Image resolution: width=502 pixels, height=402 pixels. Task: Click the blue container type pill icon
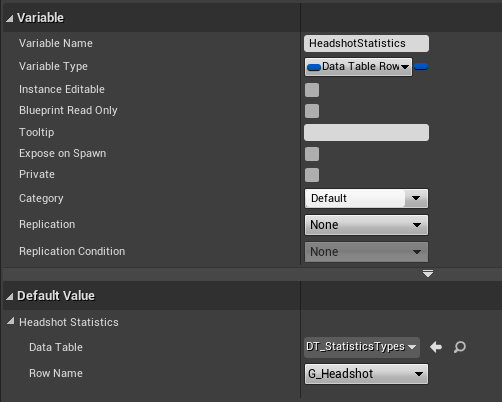(421, 67)
